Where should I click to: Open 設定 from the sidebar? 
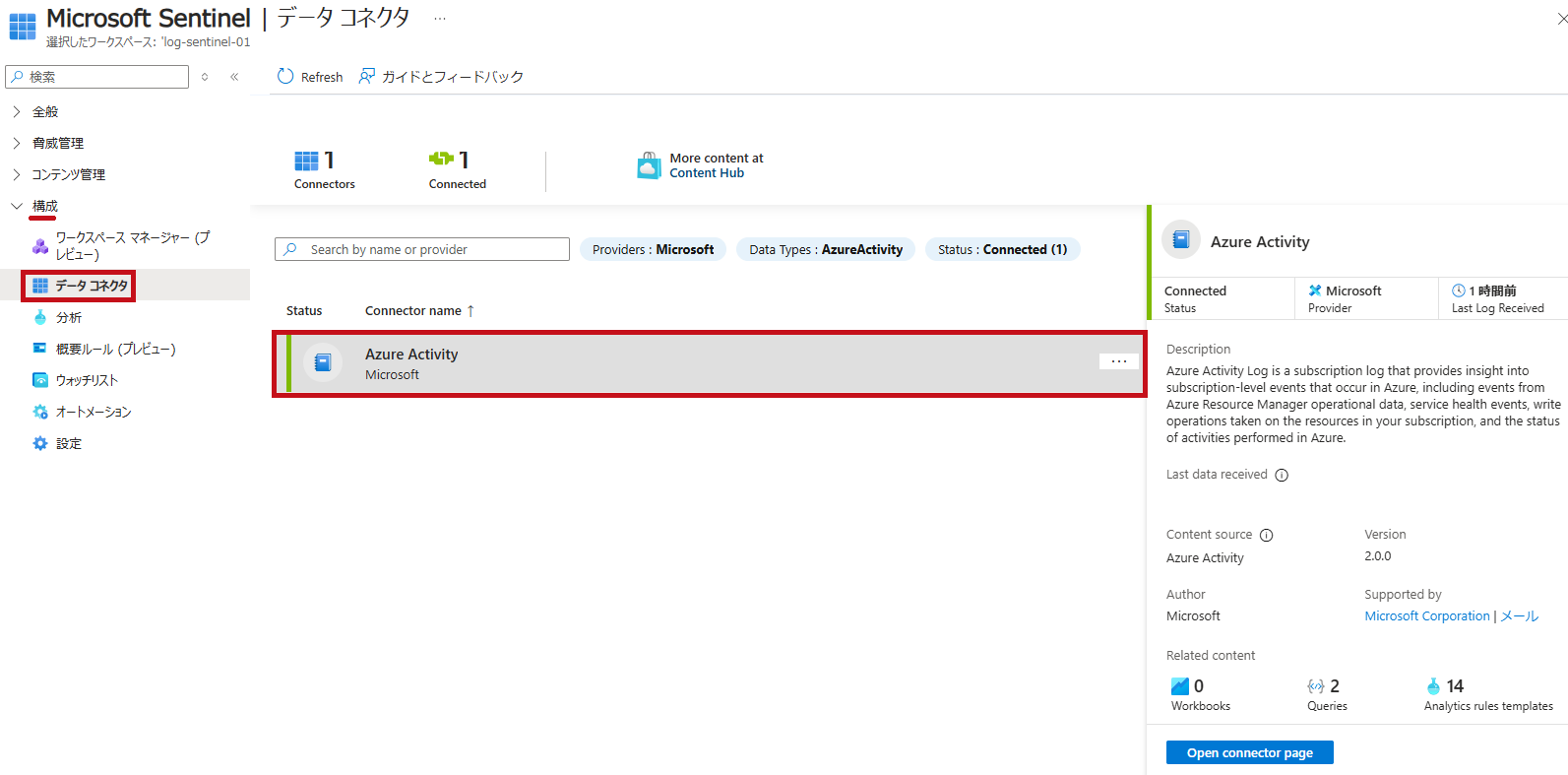[x=69, y=443]
